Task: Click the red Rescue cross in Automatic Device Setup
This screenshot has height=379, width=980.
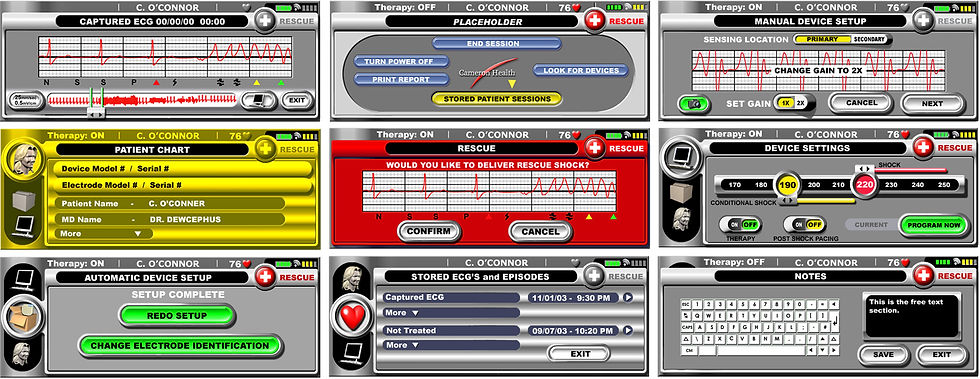Action: (265, 276)
